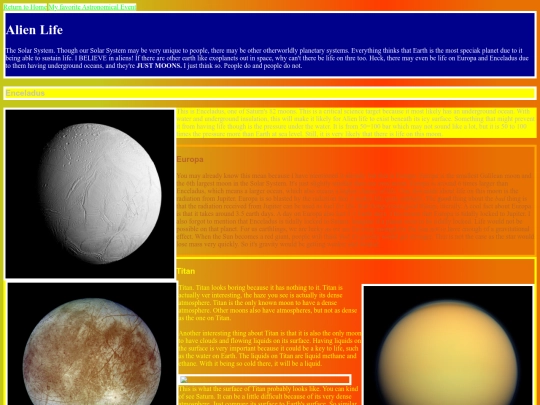Click the Europa section heading
Viewport: 540px width, 405px height.
[x=190, y=159]
